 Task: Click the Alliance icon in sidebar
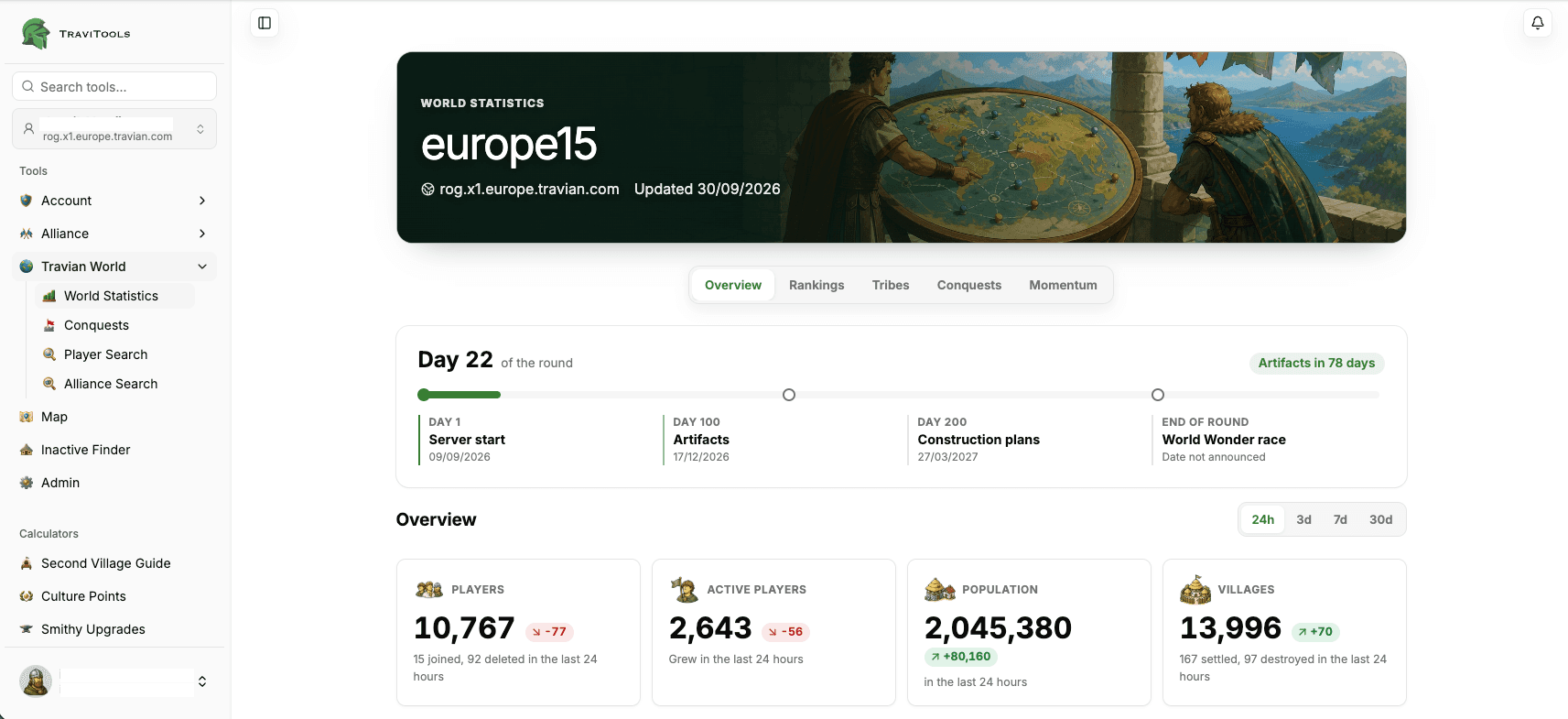27,234
